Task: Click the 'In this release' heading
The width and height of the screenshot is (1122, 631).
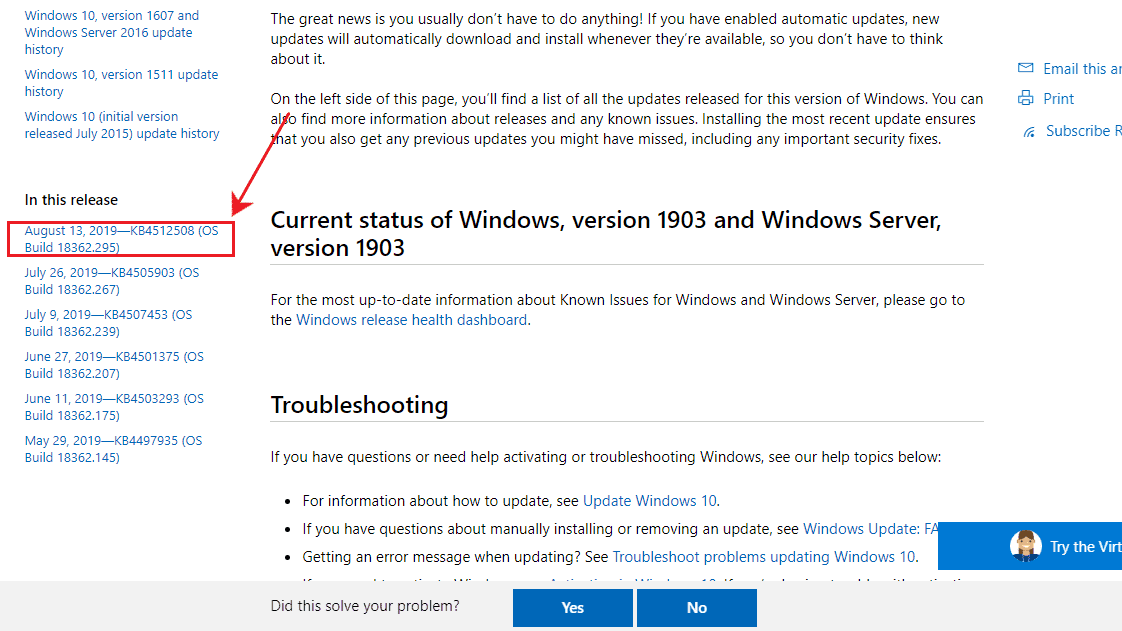Action: click(x=71, y=200)
